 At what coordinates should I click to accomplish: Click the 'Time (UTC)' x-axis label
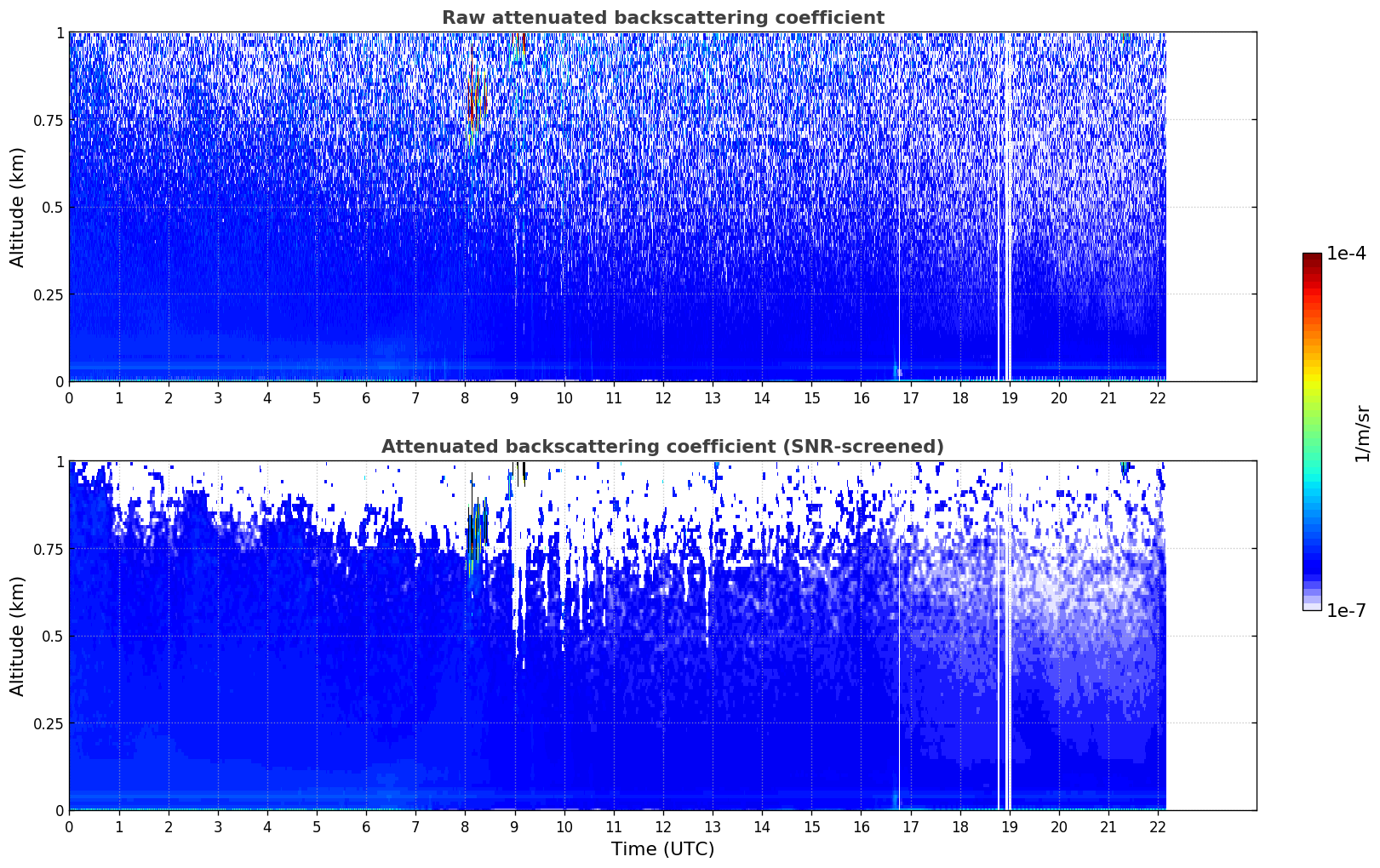[662, 848]
